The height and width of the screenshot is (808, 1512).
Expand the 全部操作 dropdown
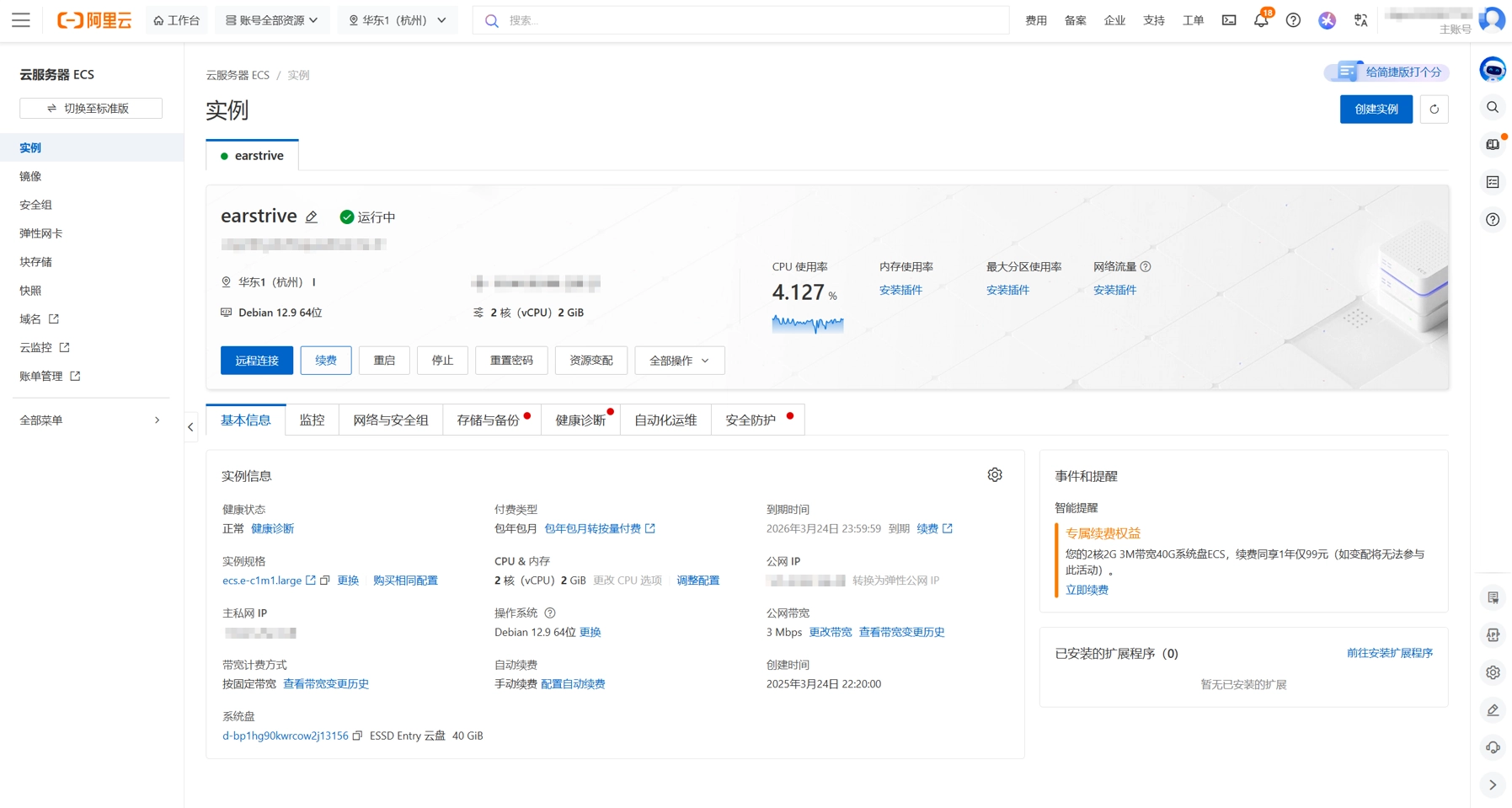click(x=679, y=361)
